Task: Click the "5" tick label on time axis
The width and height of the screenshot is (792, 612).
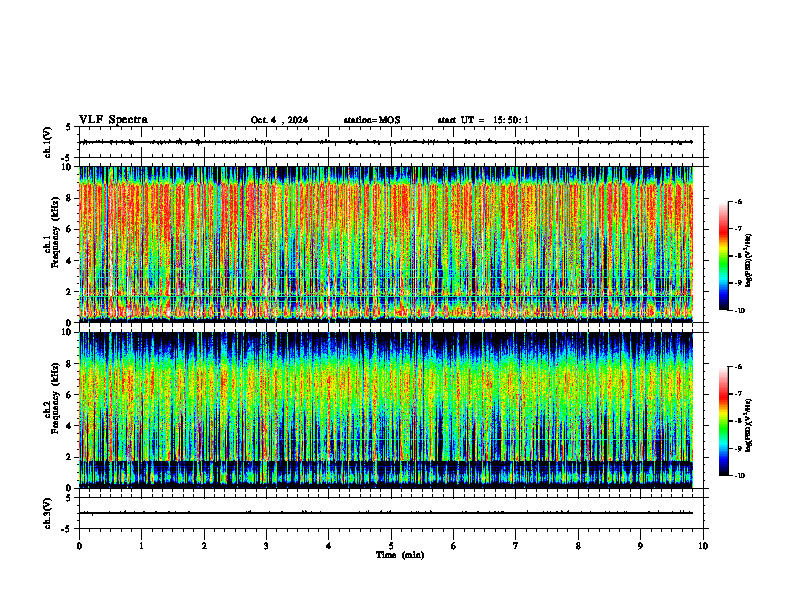Action: 391,546
